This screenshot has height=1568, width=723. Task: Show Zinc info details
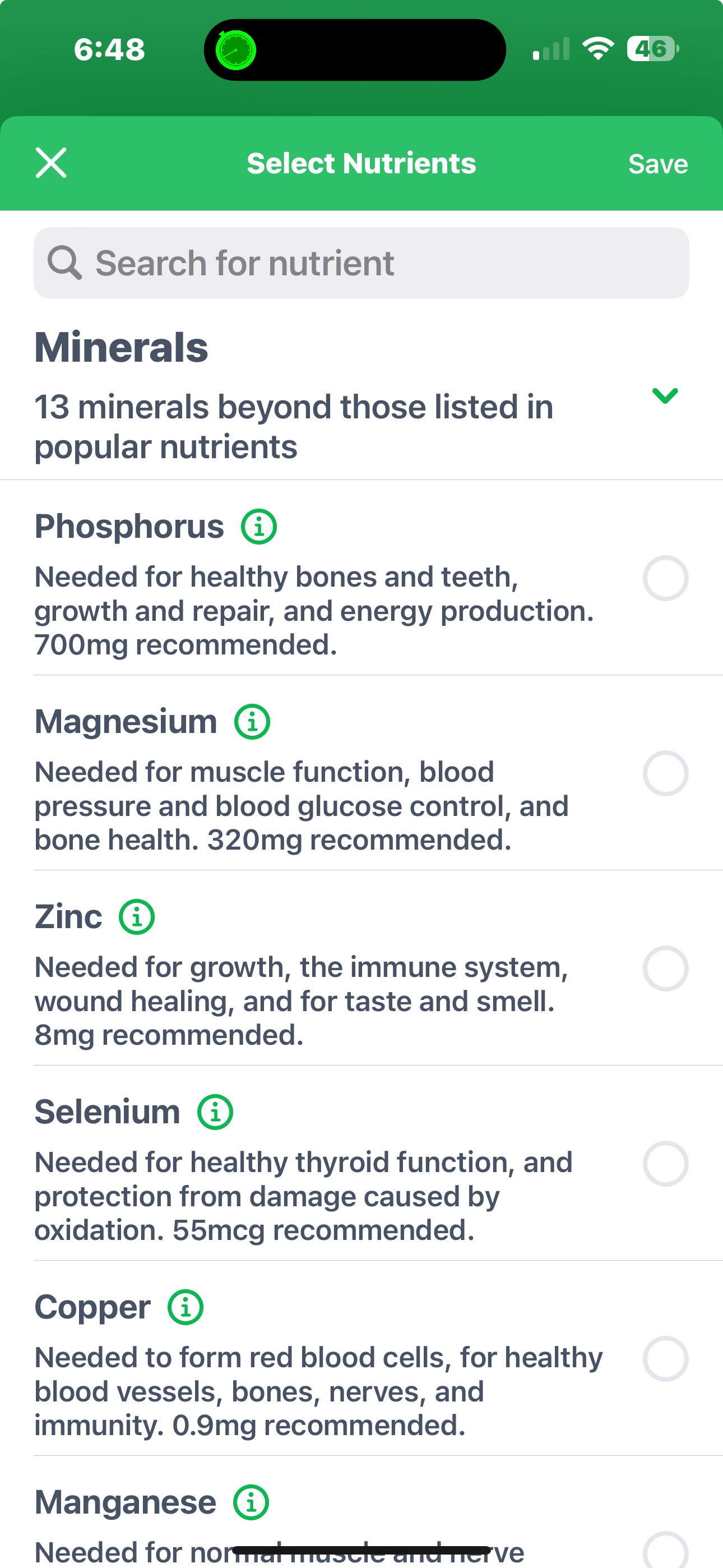(x=136, y=917)
